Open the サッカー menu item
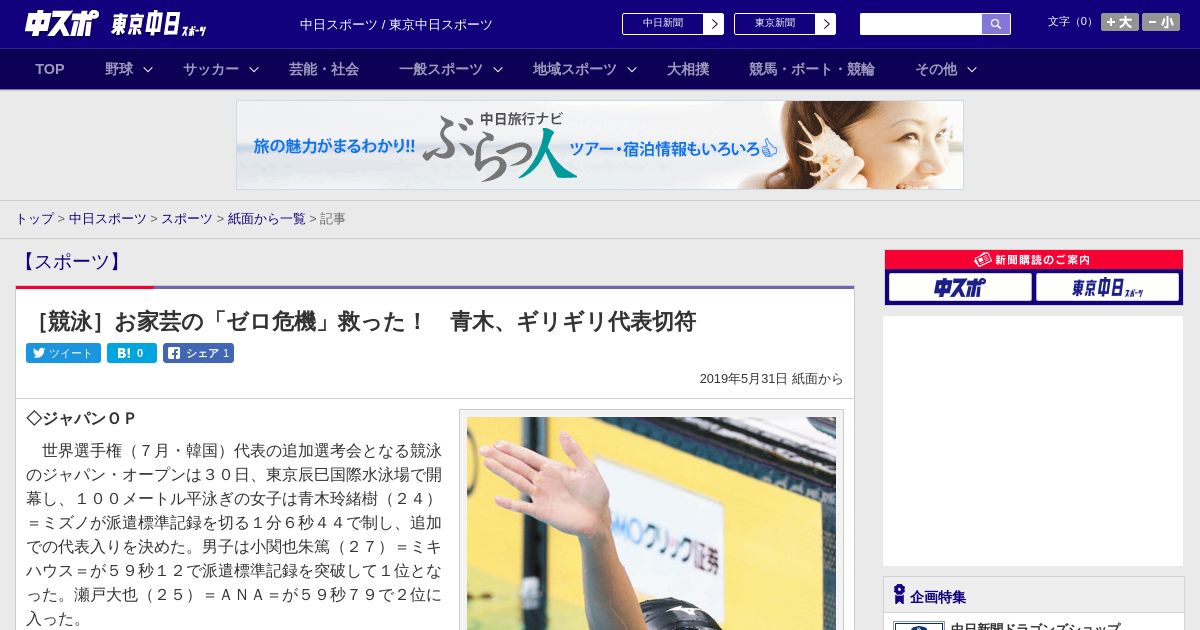The image size is (1200, 630). 211,69
